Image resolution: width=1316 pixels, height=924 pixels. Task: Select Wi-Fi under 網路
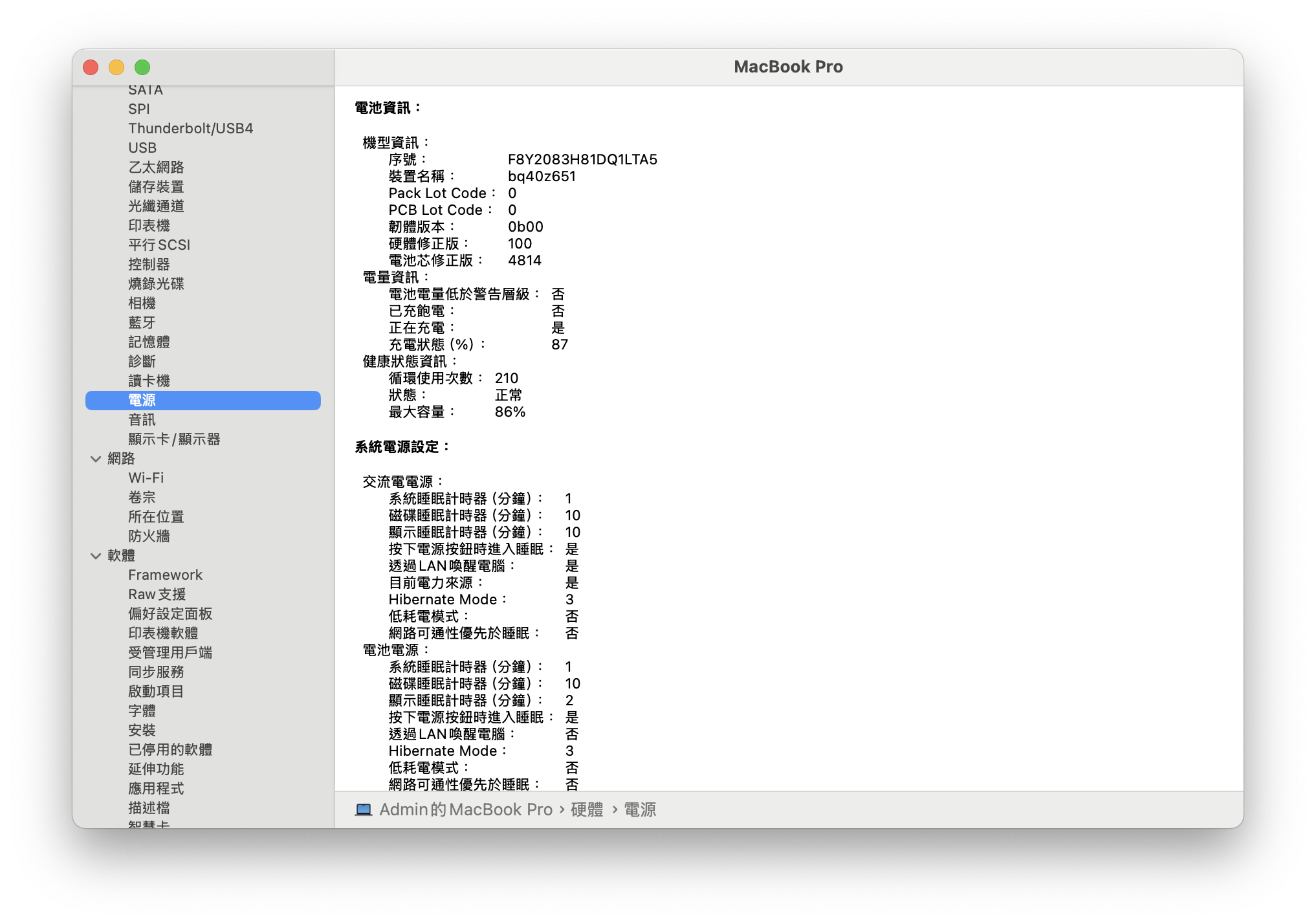[x=146, y=478]
